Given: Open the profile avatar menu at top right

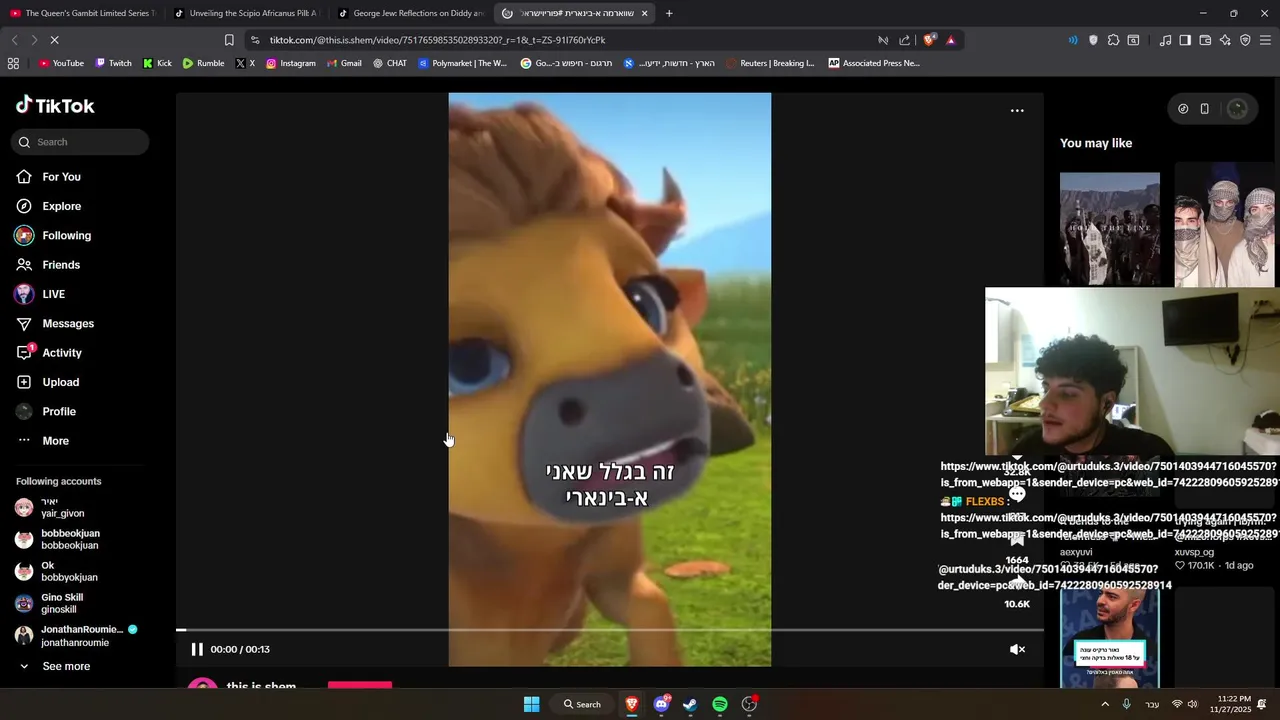Looking at the screenshot, I should [1237, 109].
